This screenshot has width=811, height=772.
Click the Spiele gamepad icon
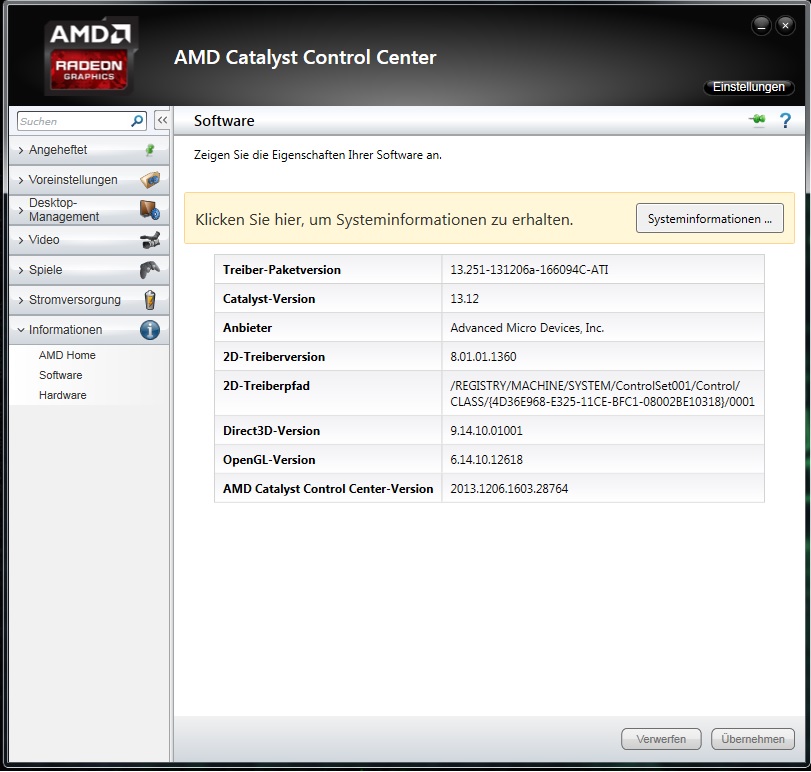tap(150, 270)
